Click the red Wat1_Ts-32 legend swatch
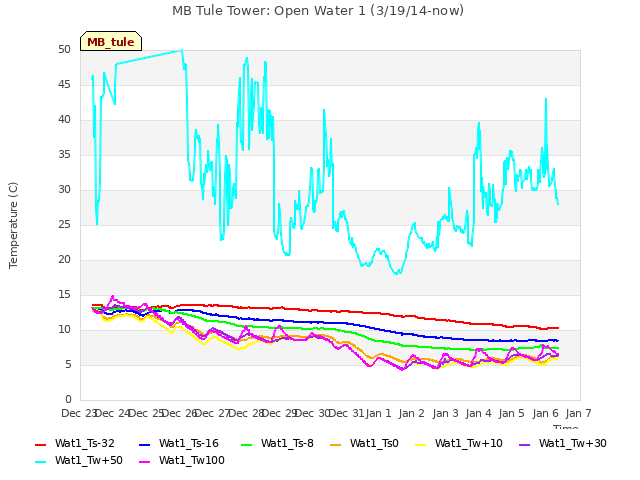Image resolution: width=640 pixels, height=480 pixels. (41, 444)
